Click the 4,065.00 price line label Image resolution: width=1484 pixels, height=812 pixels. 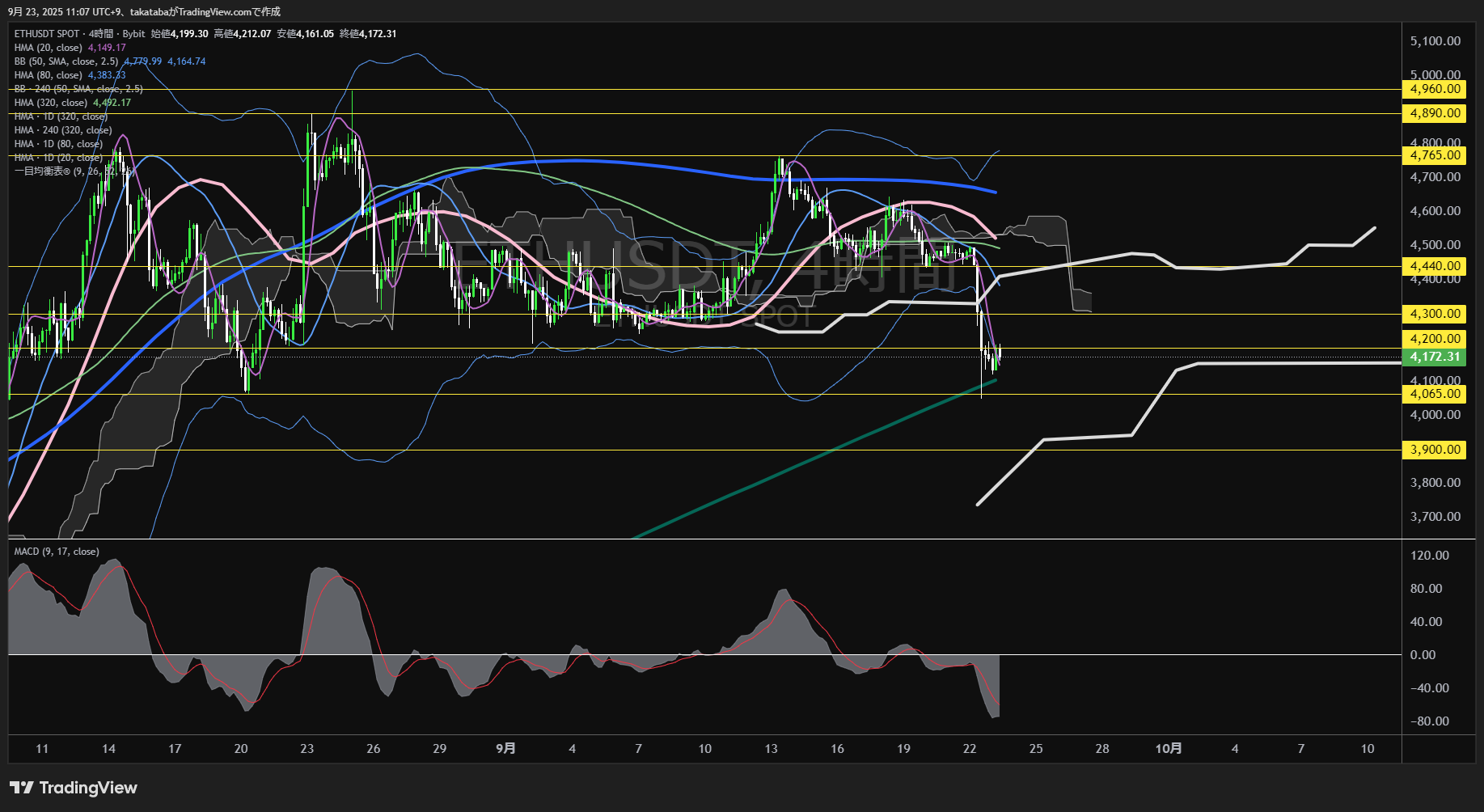click(x=1435, y=394)
